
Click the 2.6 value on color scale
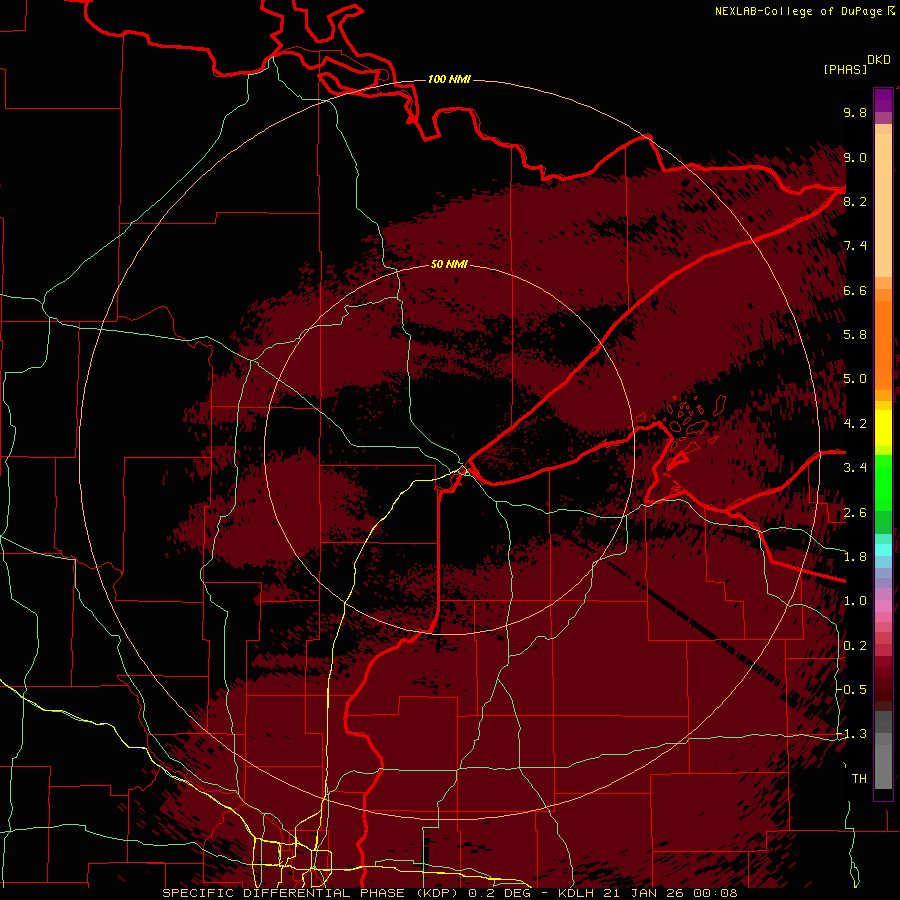(855, 513)
